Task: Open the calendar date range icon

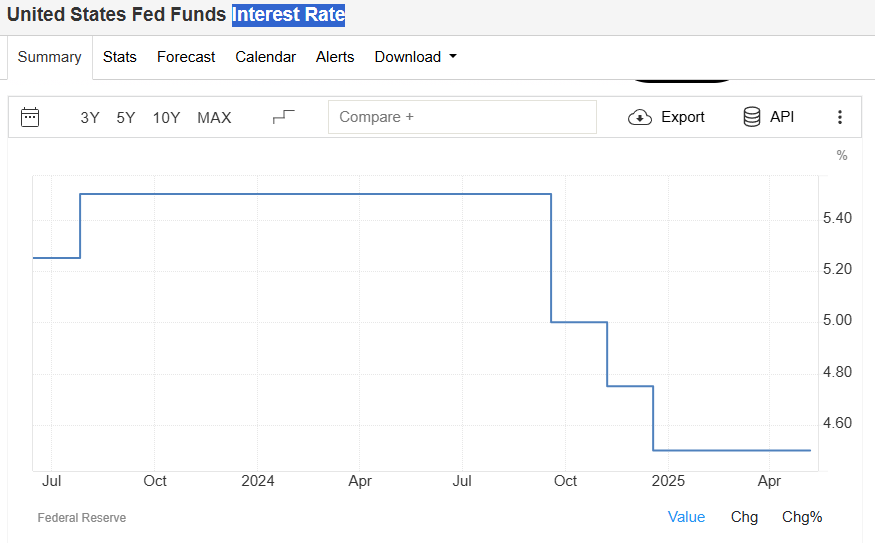Action: pyautogui.click(x=30, y=117)
